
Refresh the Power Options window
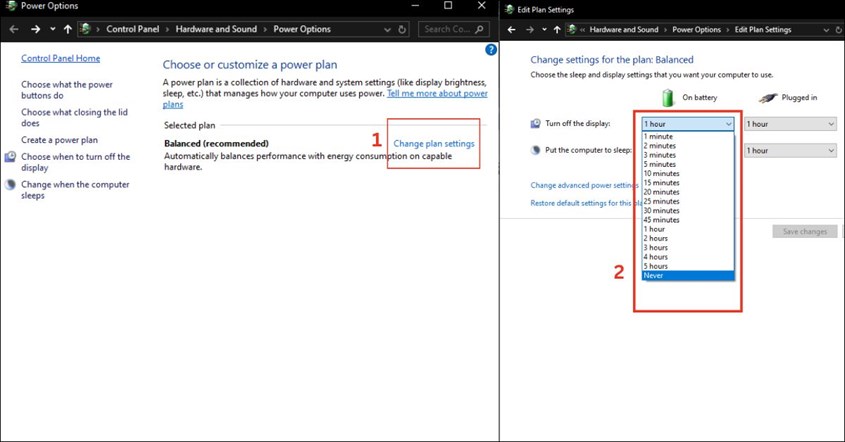pos(402,30)
